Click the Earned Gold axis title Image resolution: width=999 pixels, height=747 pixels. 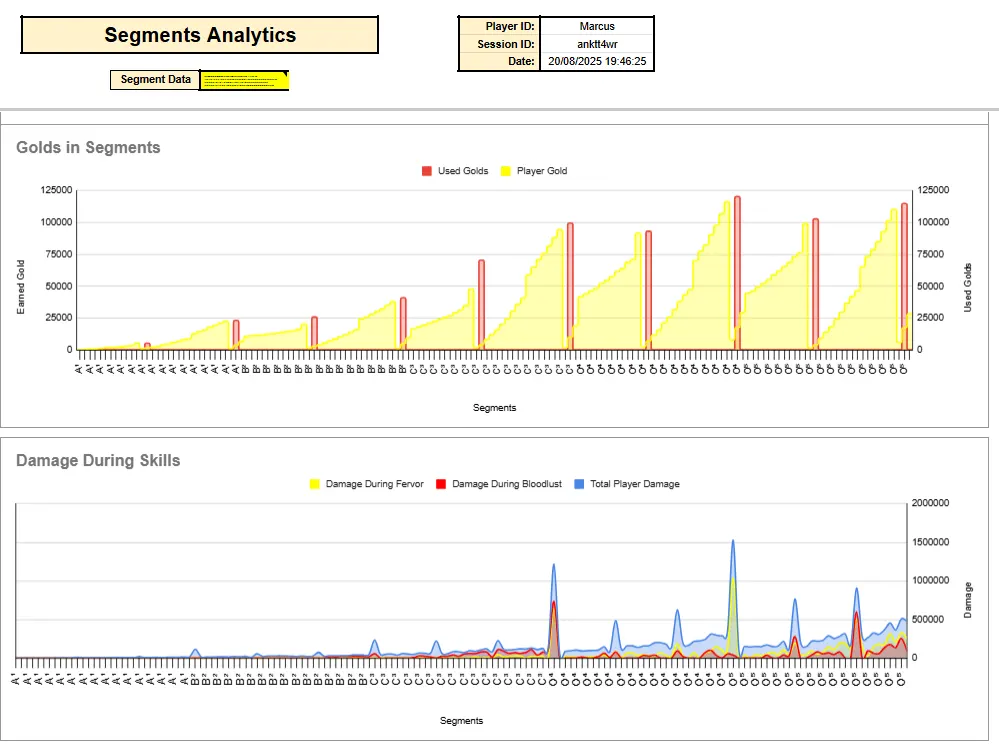pyautogui.click(x=19, y=286)
